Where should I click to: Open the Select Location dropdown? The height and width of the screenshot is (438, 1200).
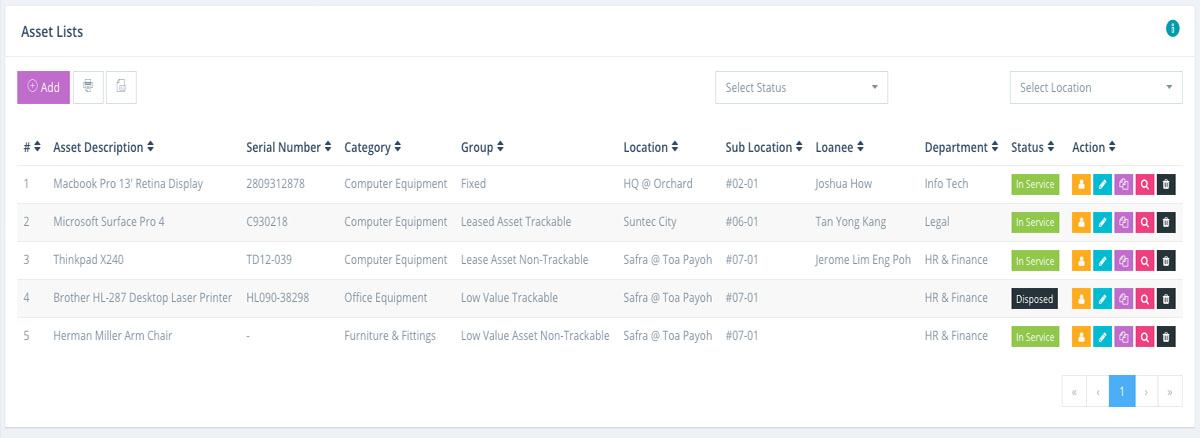tap(1096, 87)
